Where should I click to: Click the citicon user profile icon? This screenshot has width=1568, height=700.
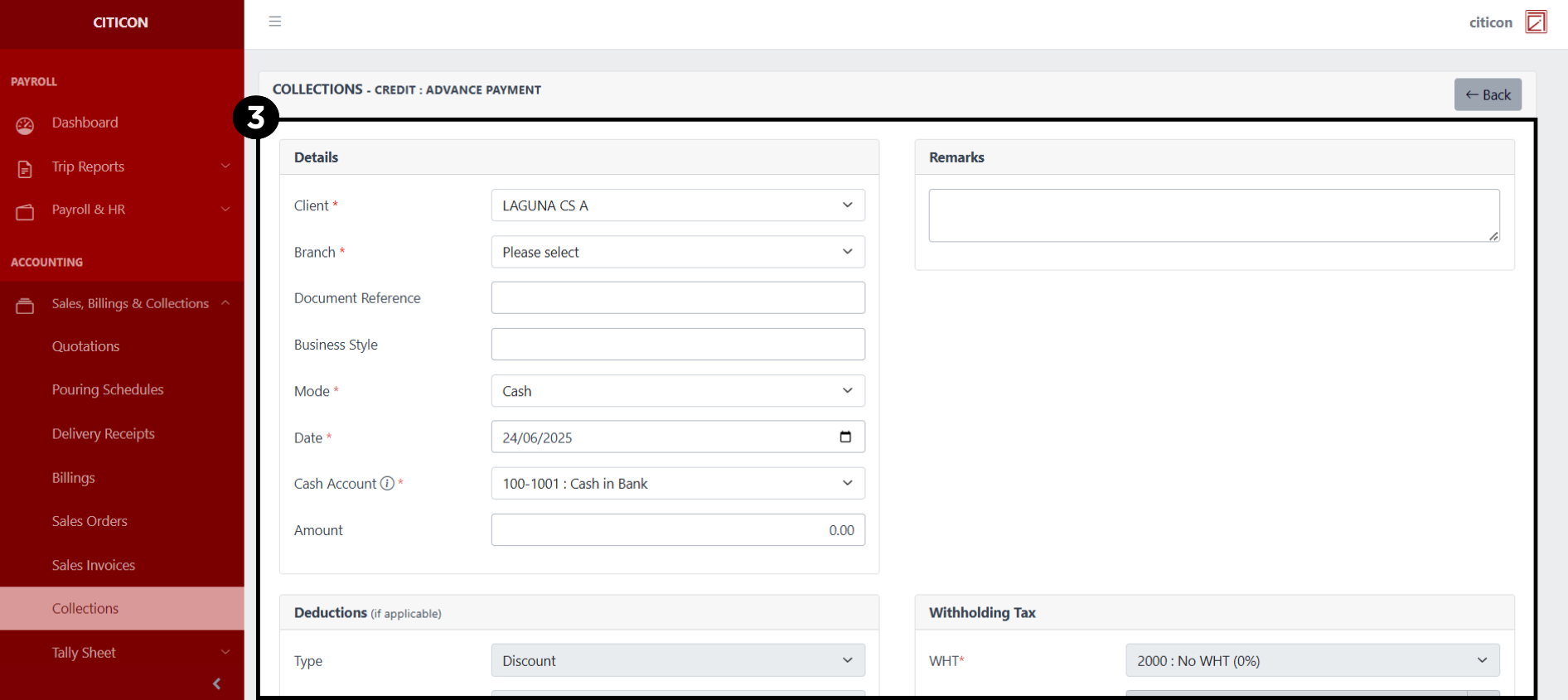1536,22
